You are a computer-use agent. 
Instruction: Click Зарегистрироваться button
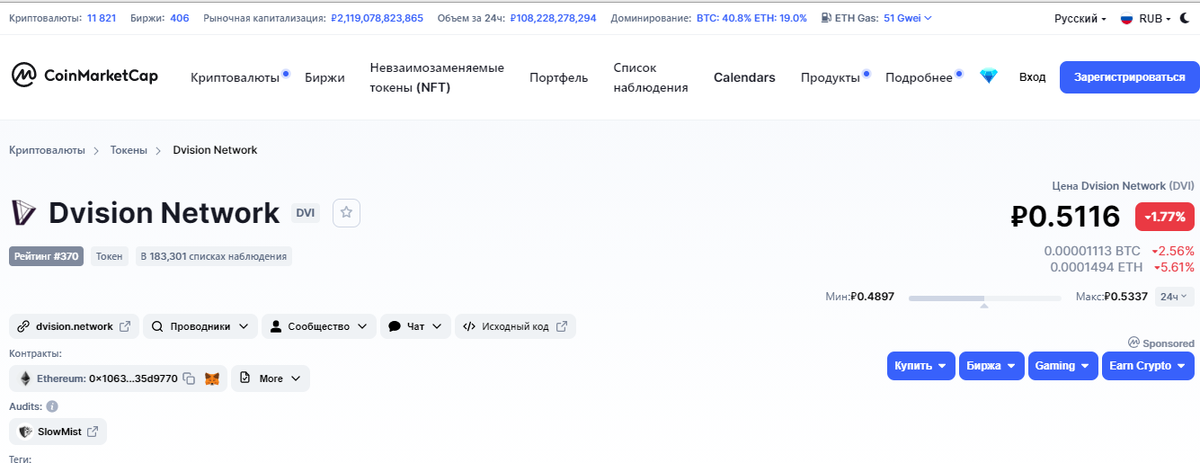pos(1129,77)
